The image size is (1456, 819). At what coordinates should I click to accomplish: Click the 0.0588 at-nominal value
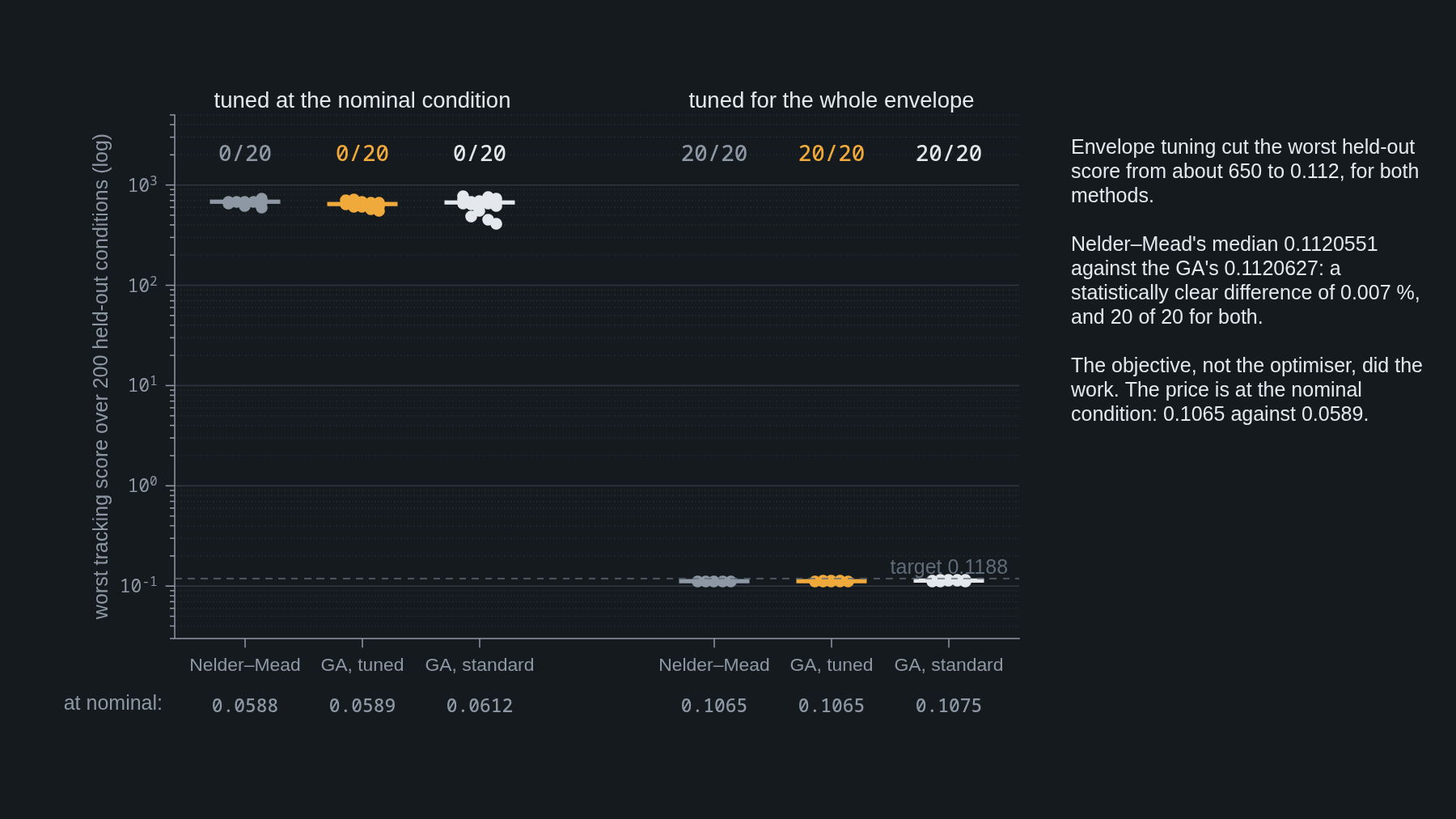pos(245,706)
